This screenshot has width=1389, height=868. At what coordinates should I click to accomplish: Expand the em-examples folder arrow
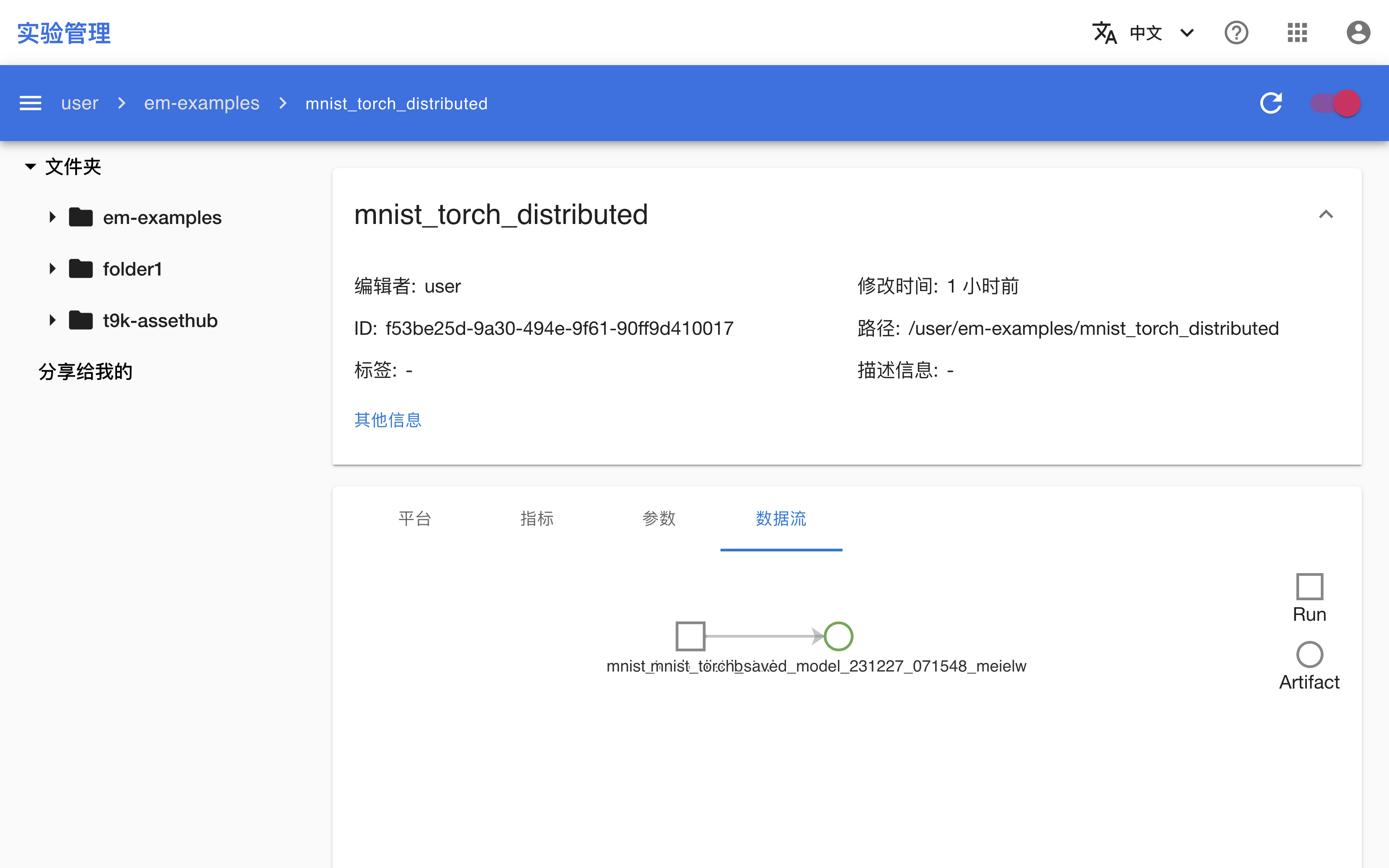52,217
